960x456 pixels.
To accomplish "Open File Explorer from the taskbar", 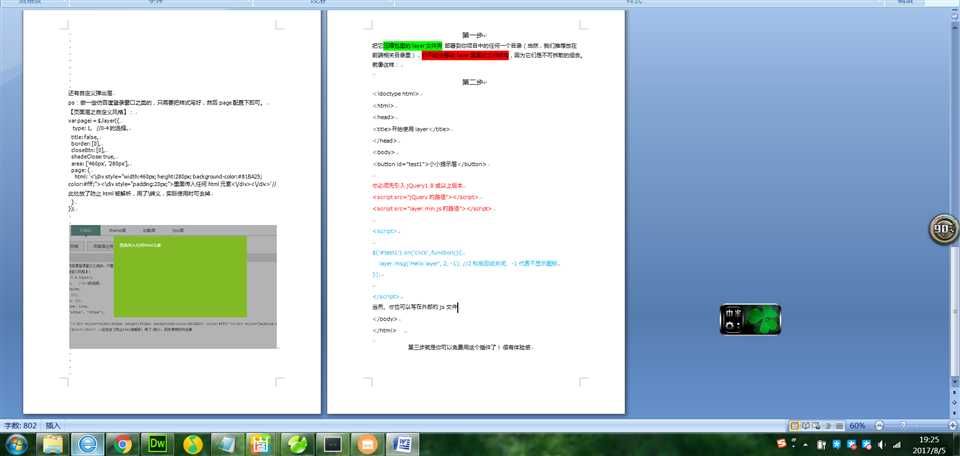I will pos(52,444).
